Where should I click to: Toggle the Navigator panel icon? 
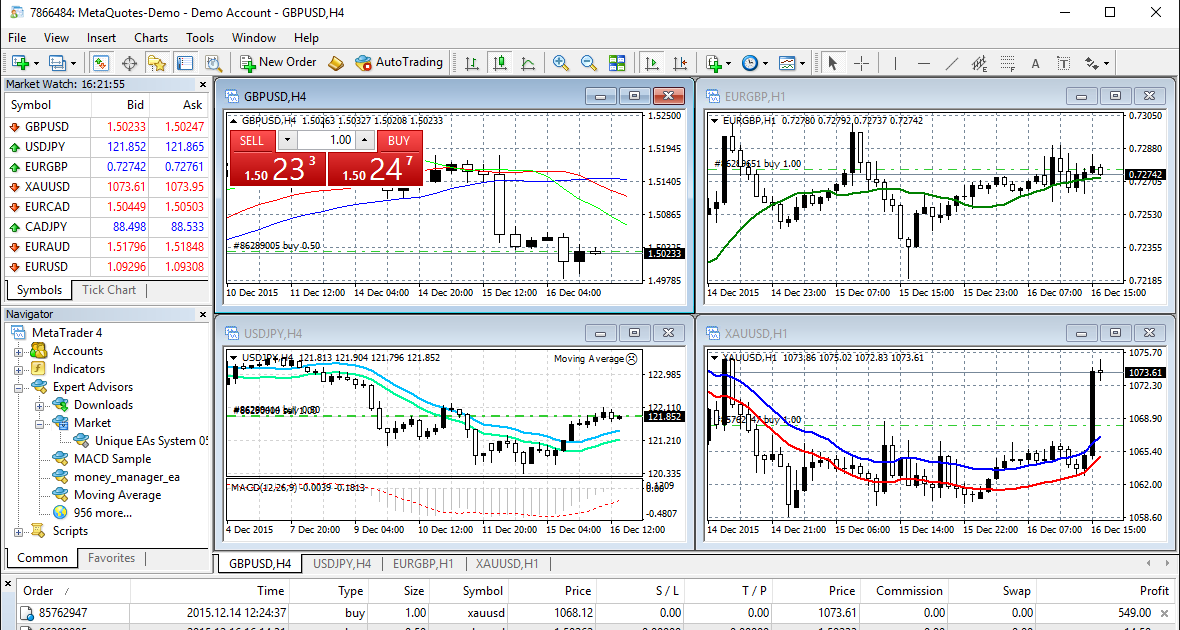(157, 62)
